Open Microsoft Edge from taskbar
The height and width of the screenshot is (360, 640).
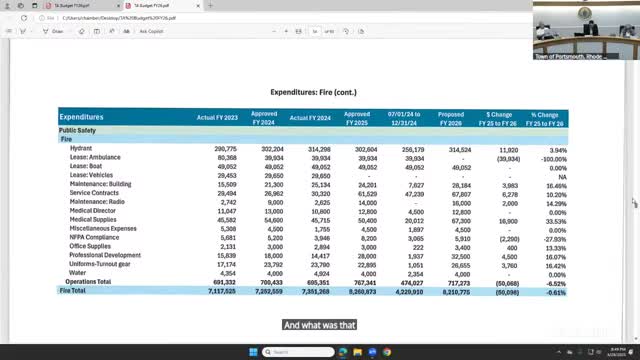[x=343, y=352]
